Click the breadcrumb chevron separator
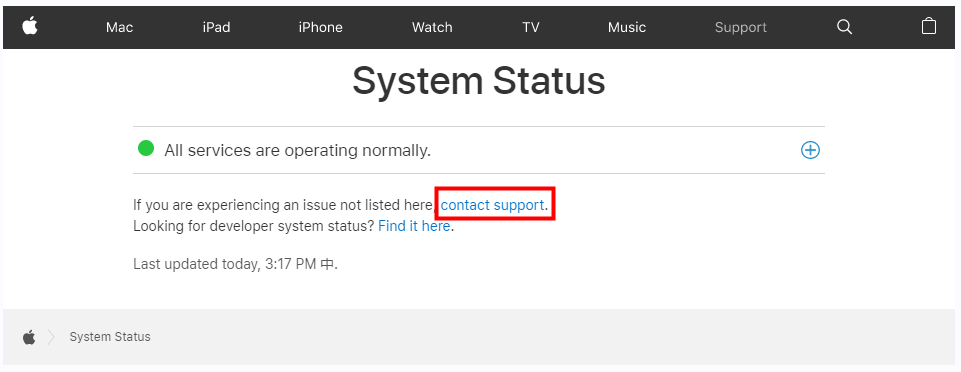Screen dimensions: 961x372 pyautogui.click(x=51, y=337)
